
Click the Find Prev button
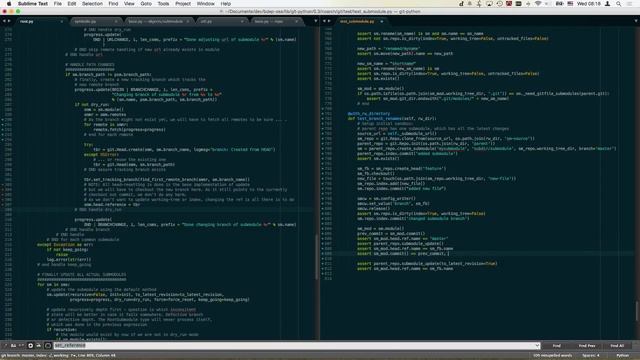(x=587, y=346)
